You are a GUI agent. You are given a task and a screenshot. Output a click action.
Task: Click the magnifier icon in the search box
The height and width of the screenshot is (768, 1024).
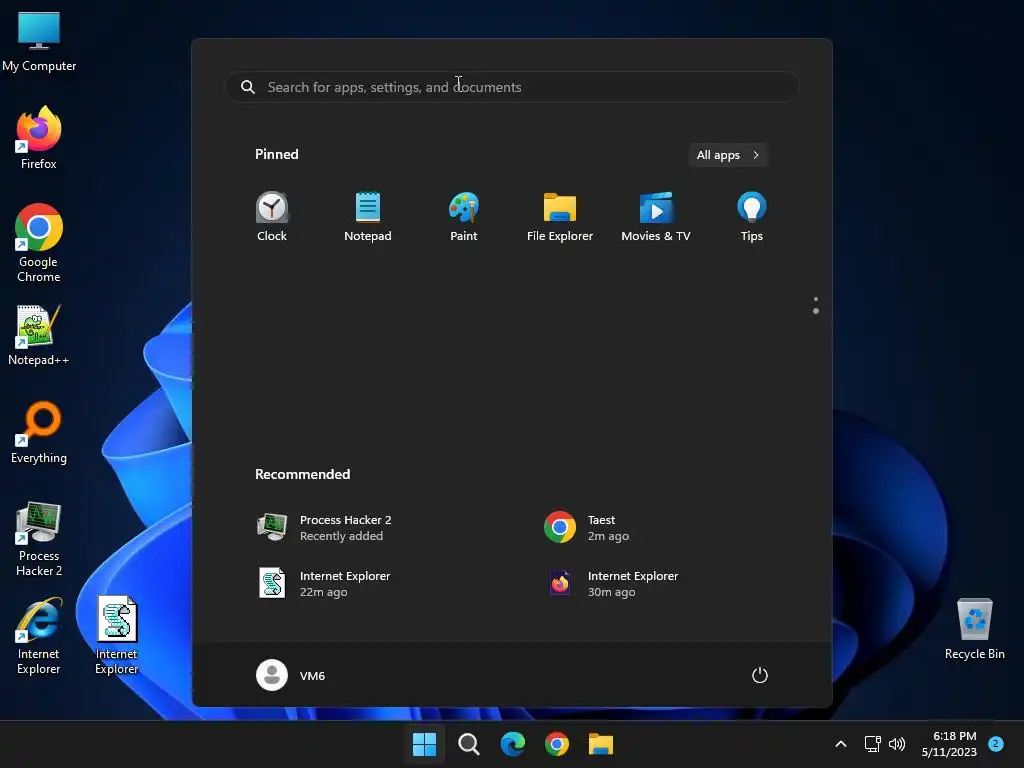click(248, 87)
